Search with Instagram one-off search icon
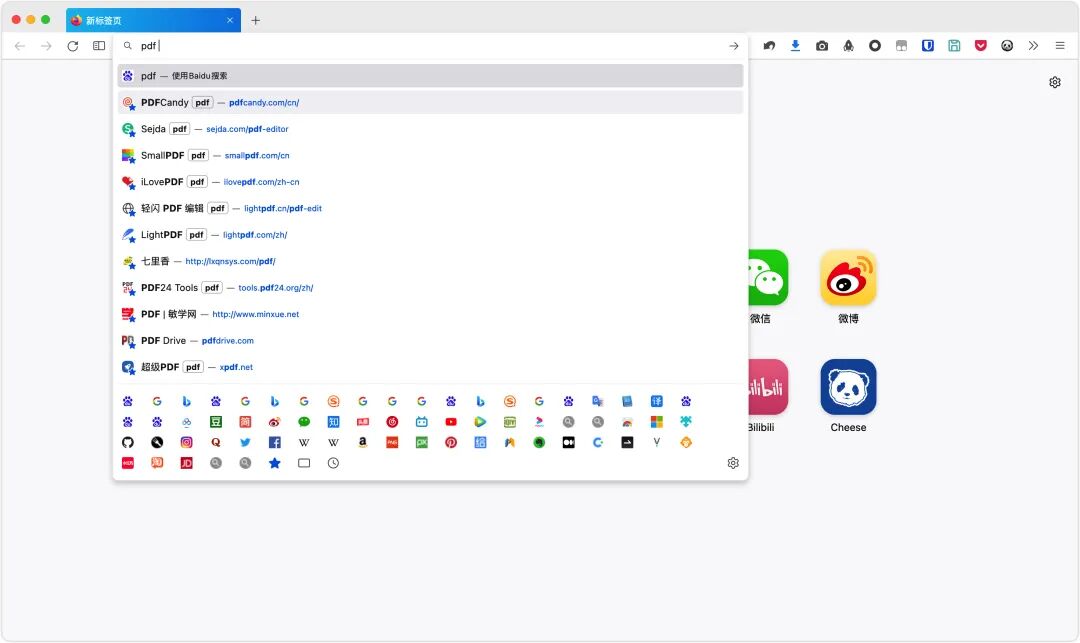 point(187,443)
